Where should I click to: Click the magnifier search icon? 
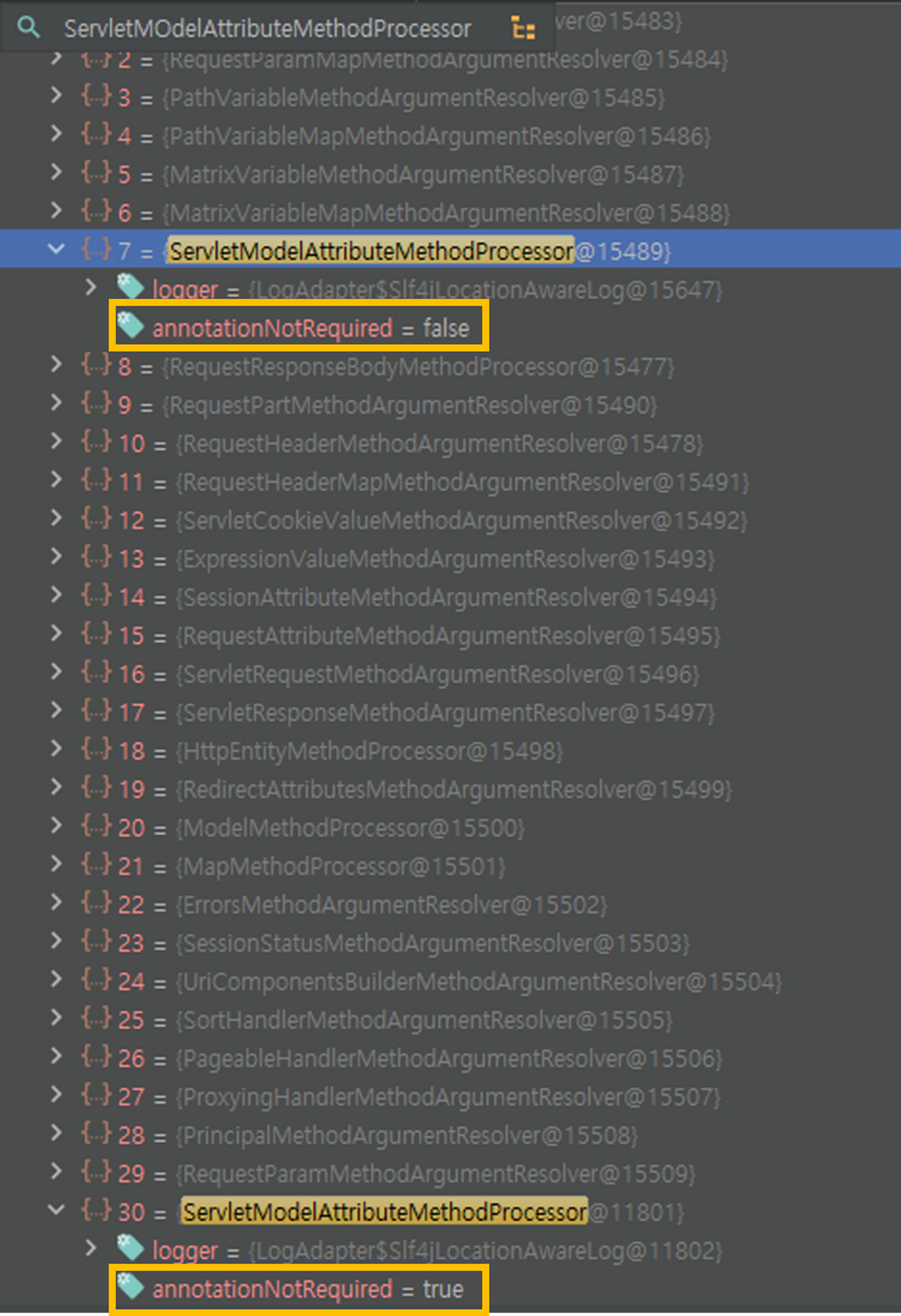28,27
